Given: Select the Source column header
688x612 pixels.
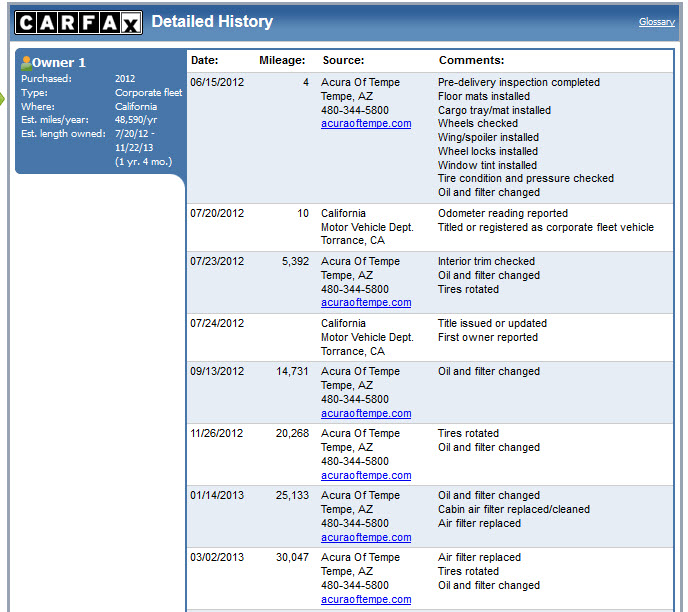Looking at the screenshot, I should pos(342,61).
